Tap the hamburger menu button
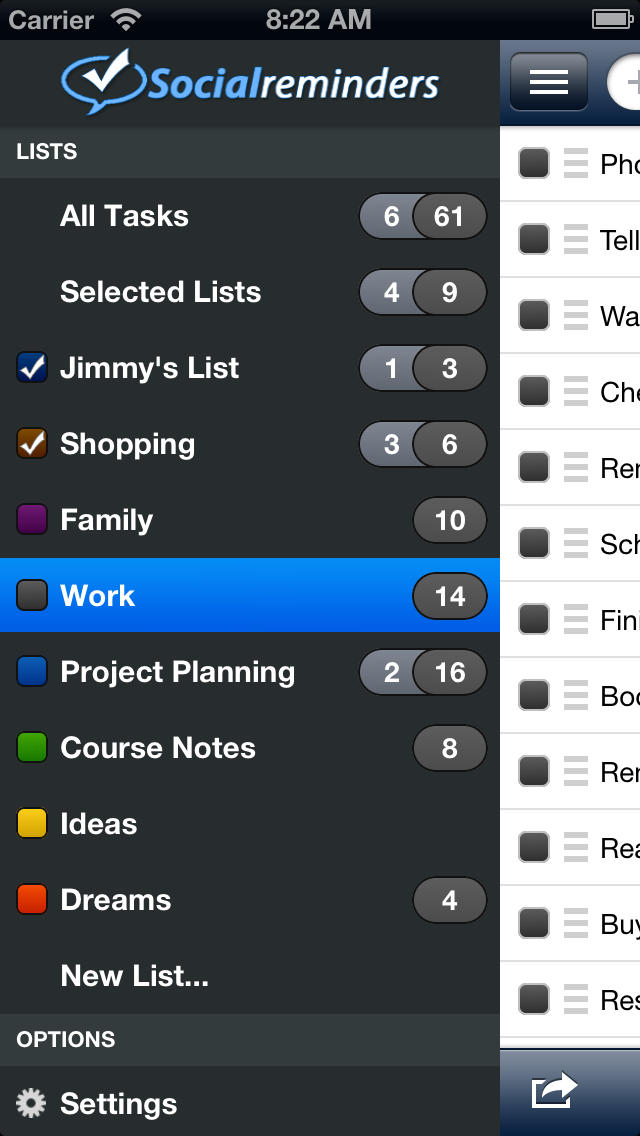Viewport: 640px width, 1136px height. tap(549, 82)
